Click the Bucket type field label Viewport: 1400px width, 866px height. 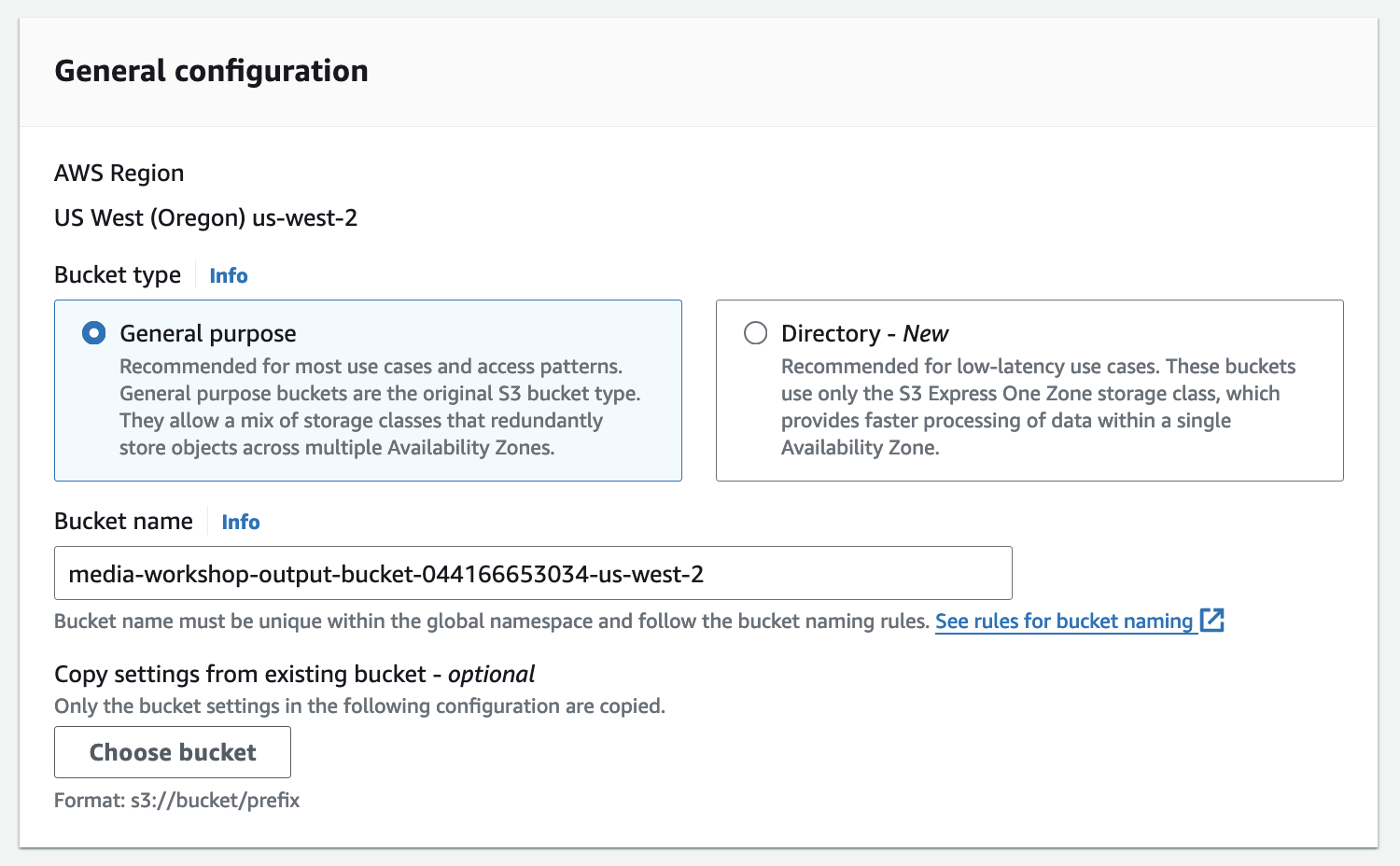pyautogui.click(x=118, y=275)
